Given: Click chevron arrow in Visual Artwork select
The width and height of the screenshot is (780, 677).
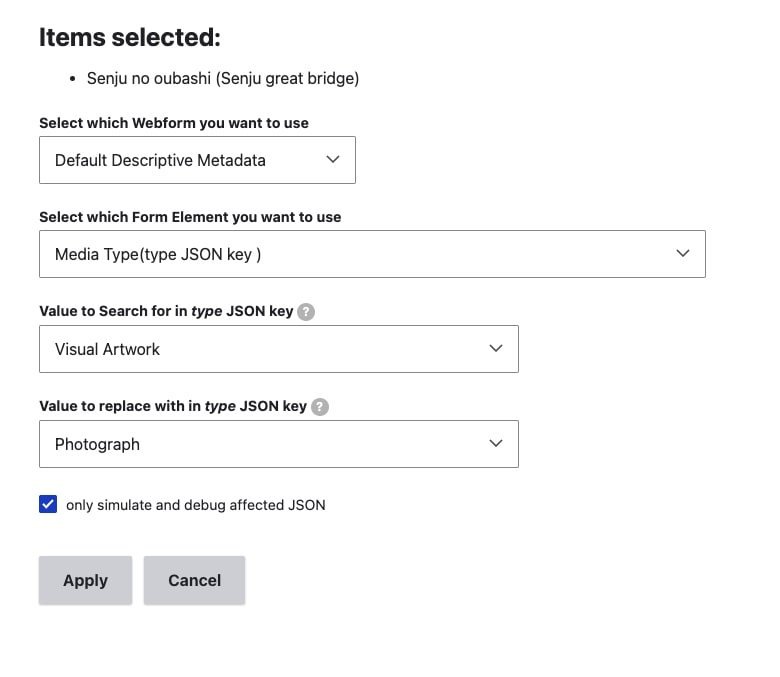Looking at the screenshot, I should pyautogui.click(x=496, y=349).
